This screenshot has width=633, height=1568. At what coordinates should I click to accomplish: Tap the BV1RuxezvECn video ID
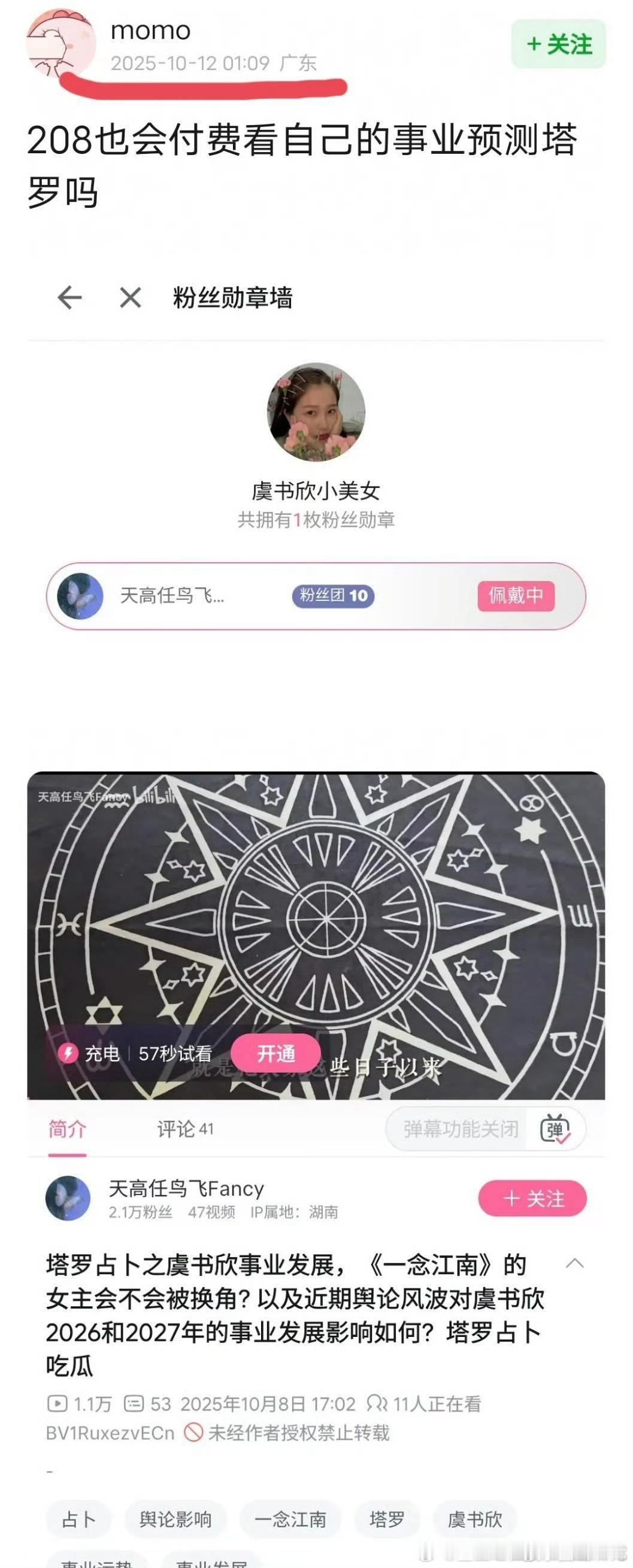tap(110, 1433)
